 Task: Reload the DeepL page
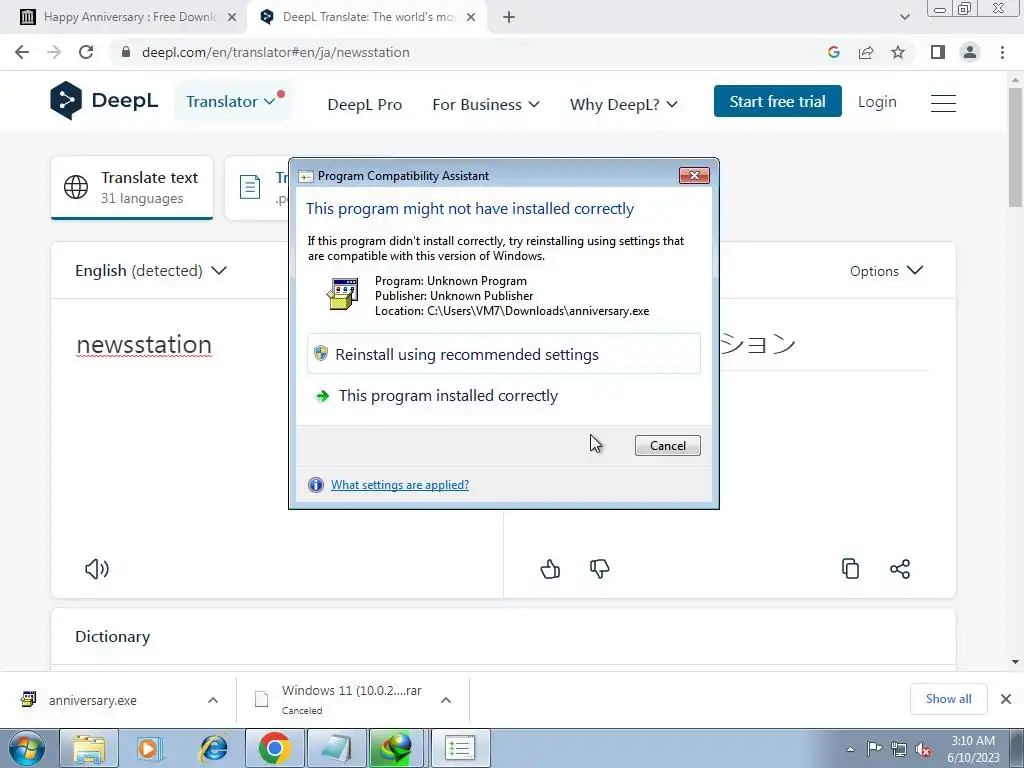click(86, 52)
